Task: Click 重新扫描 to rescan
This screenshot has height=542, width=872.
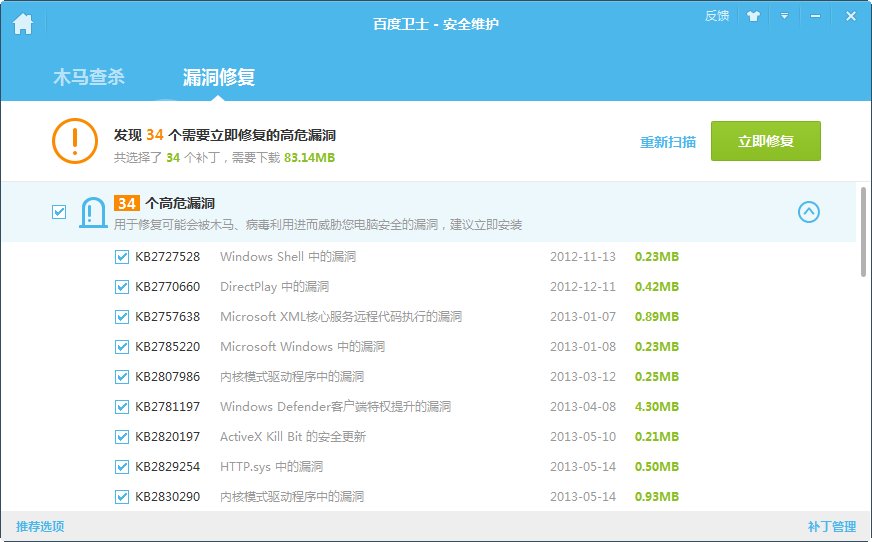Action: 668,142
